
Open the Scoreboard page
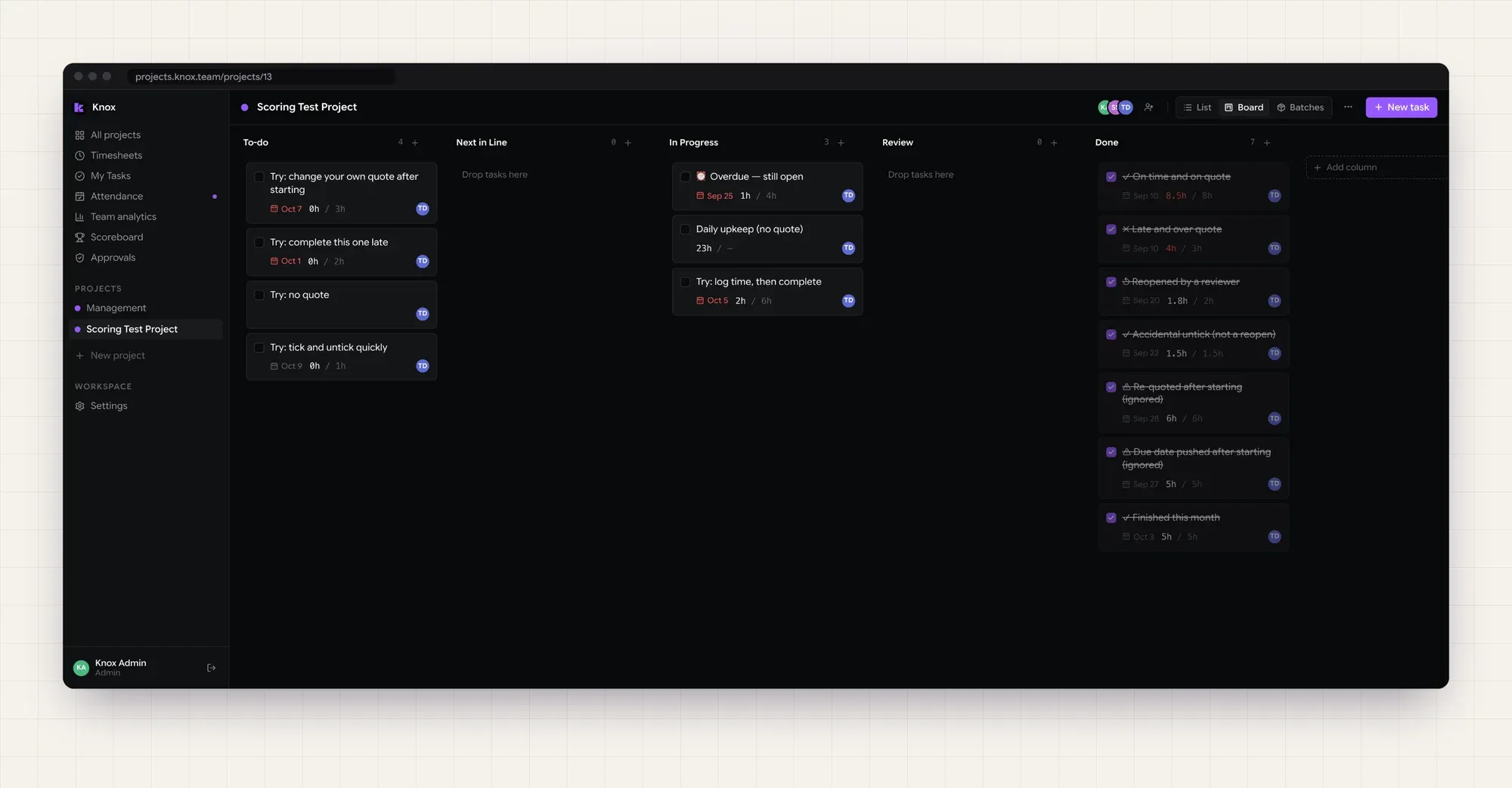pos(146,237)
